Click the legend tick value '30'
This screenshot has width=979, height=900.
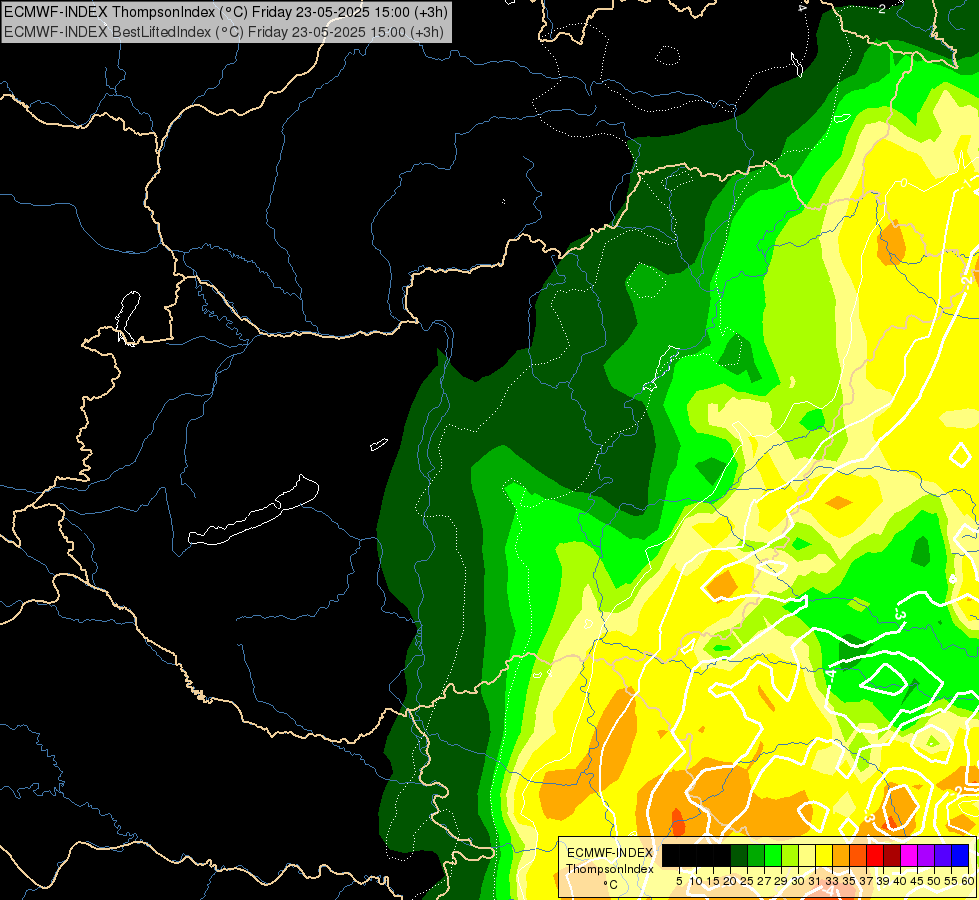pyautogui.click(x=798, y=881)
